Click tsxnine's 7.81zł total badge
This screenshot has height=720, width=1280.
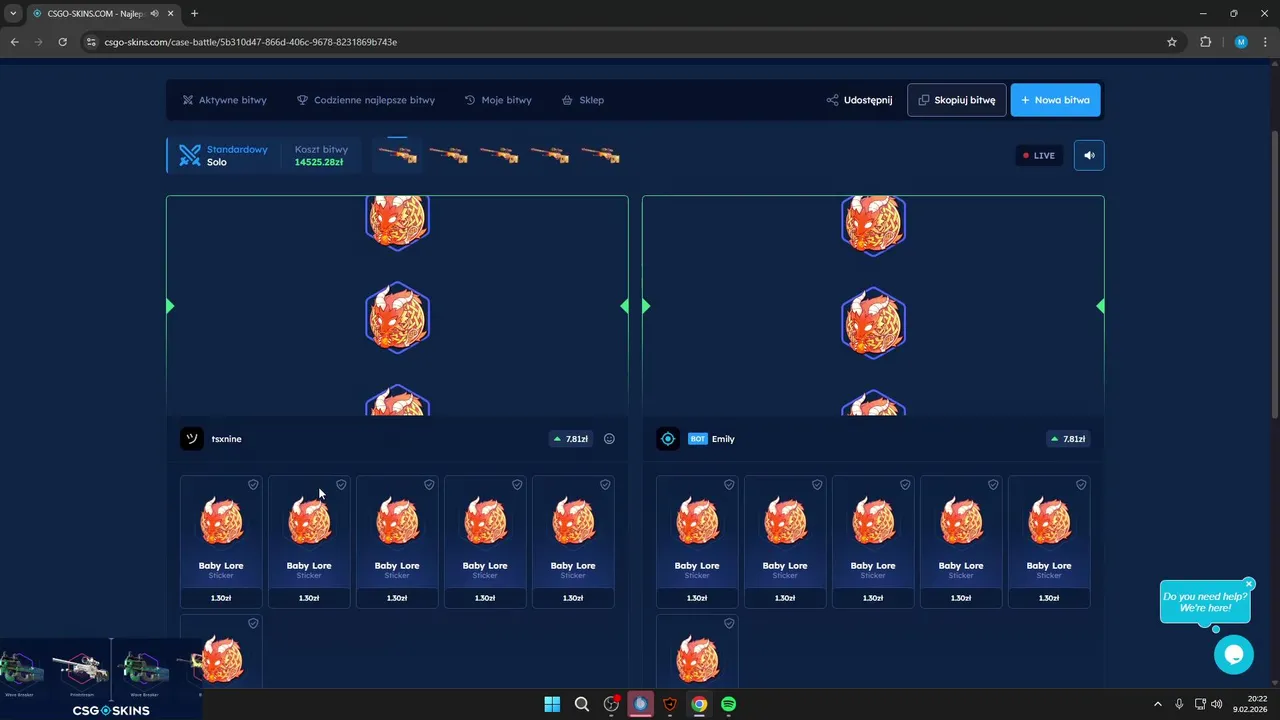click(570, 439)
